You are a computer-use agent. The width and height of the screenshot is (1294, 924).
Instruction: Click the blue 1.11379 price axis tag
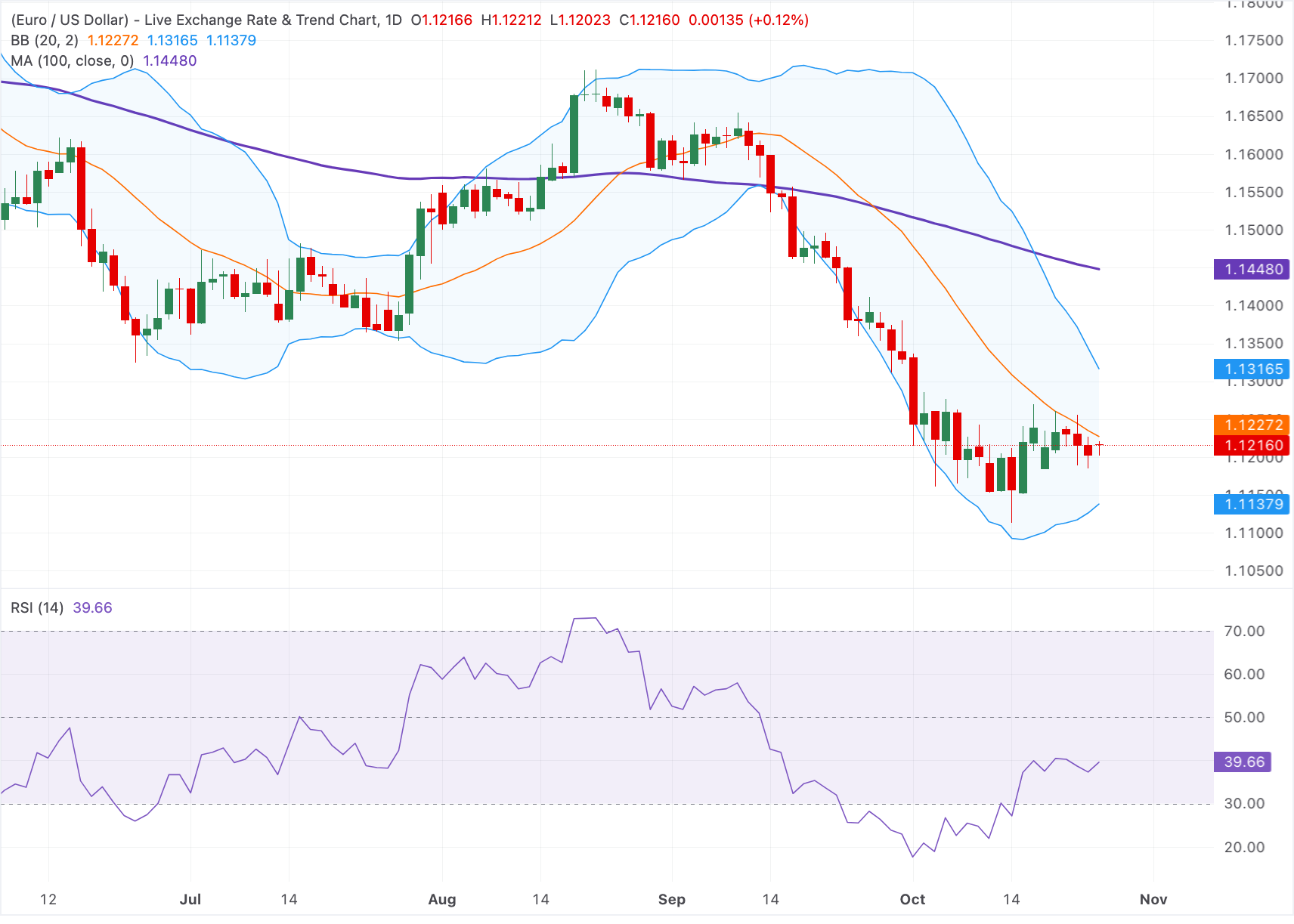tap(1252, 505)
